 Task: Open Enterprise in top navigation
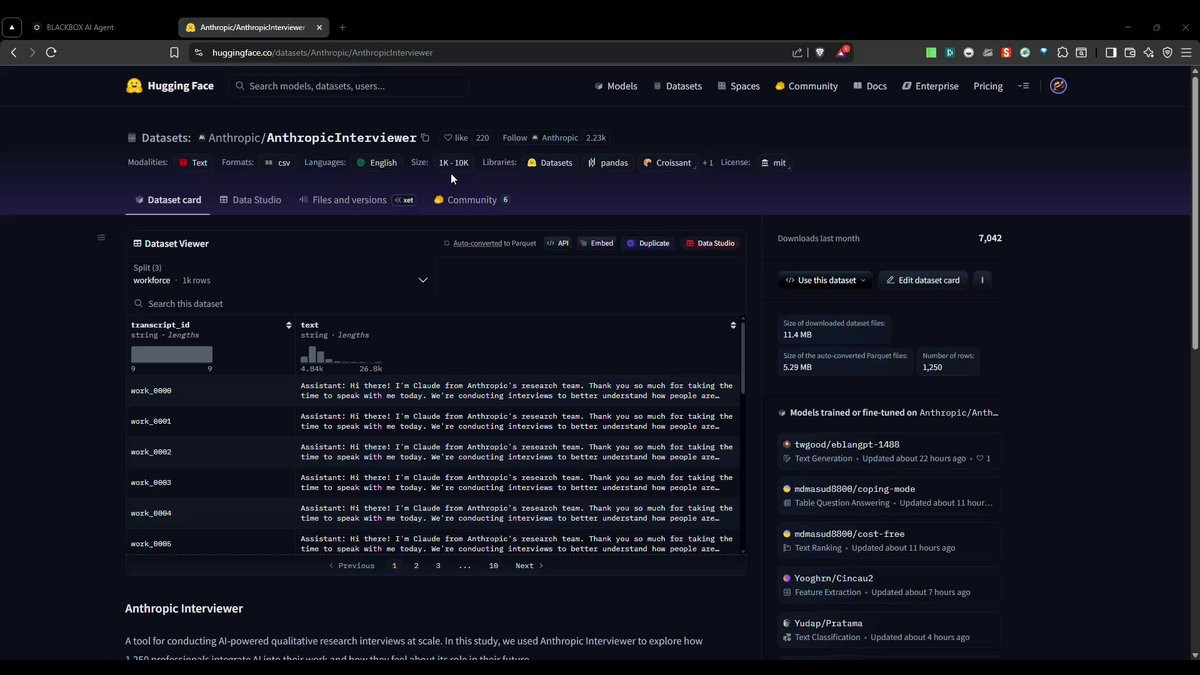[930, 86]
